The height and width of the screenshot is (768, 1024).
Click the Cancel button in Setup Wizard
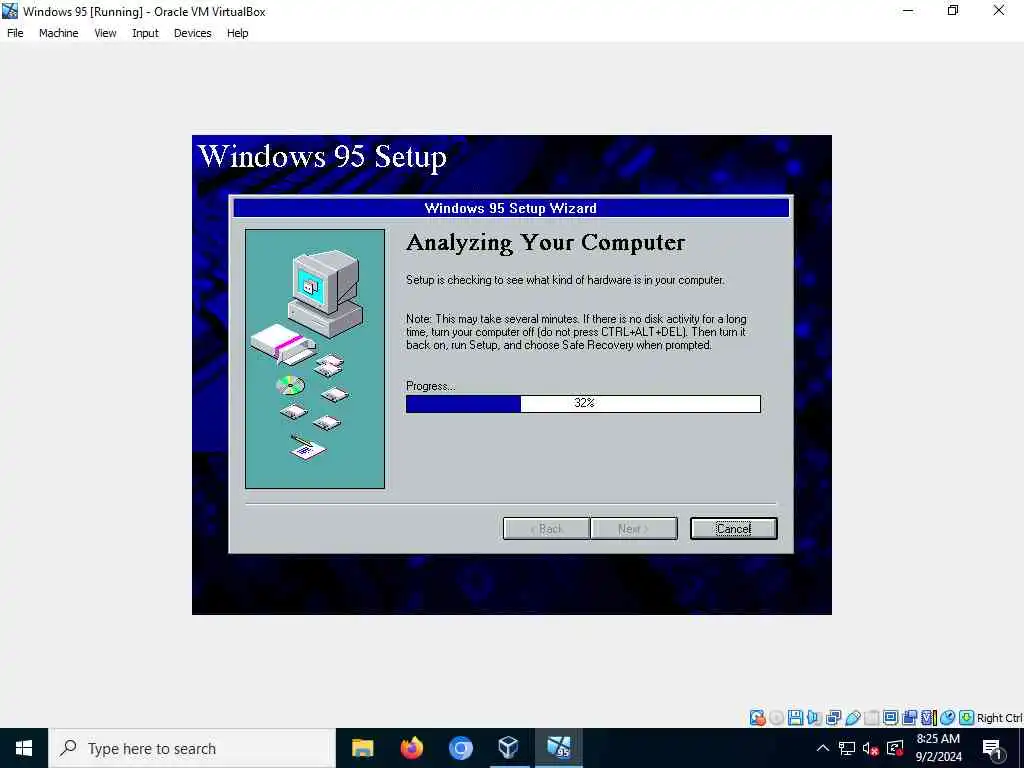(733, 528)
